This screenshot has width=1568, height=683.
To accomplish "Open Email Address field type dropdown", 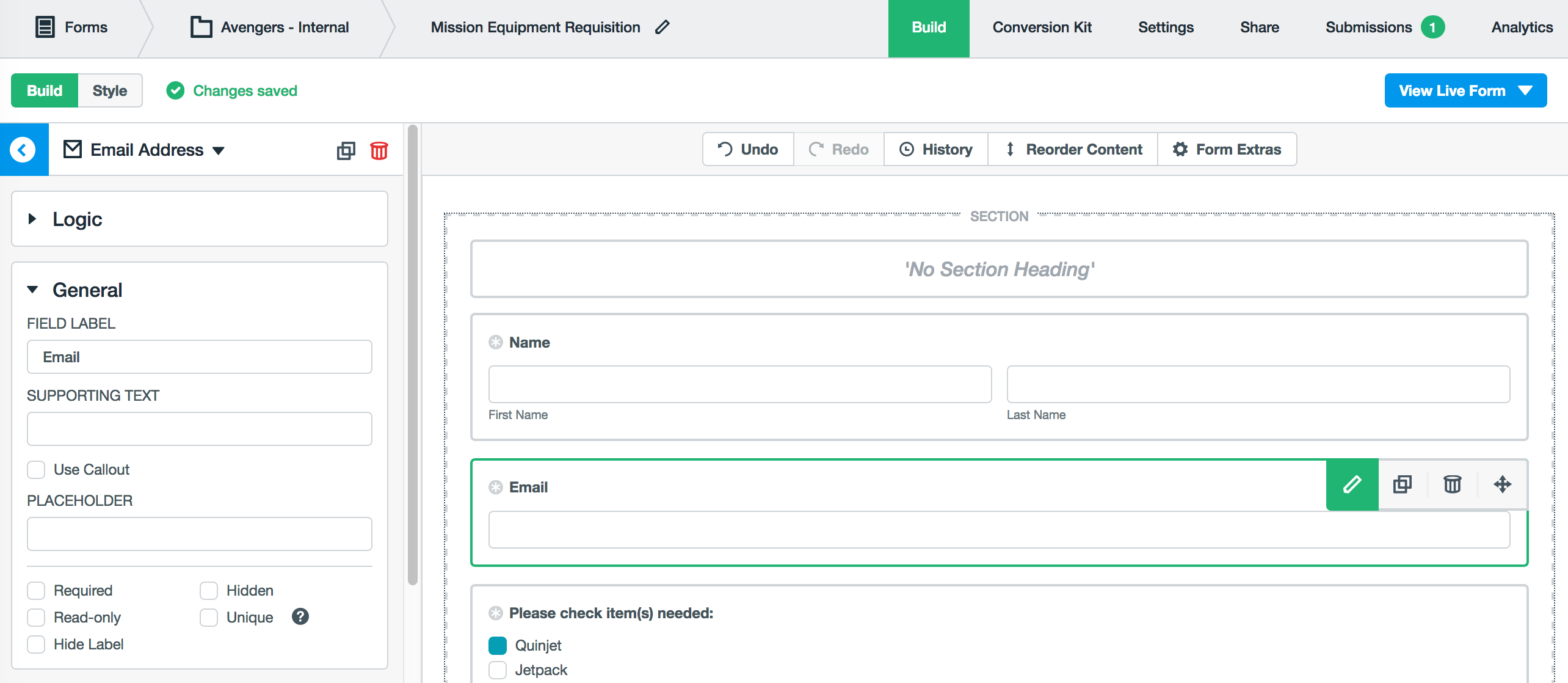I will coord(218,150).
